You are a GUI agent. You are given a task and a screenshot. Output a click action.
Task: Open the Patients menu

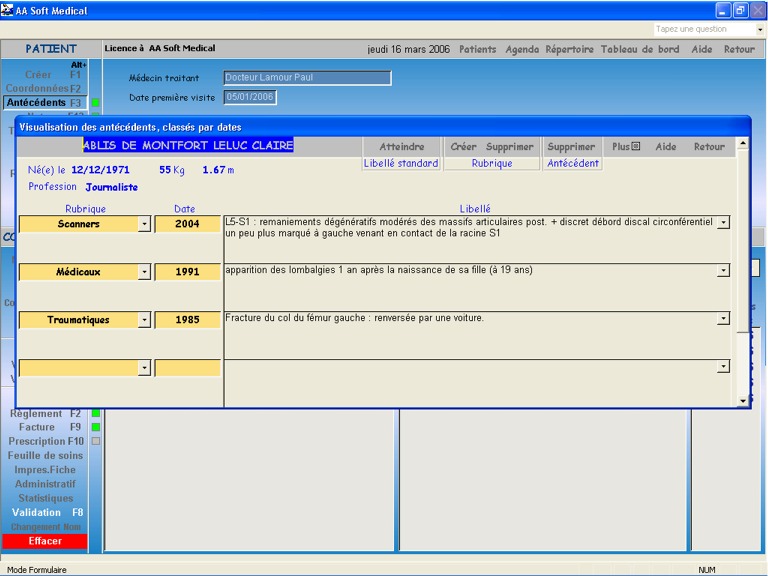(x=478, y=49)
